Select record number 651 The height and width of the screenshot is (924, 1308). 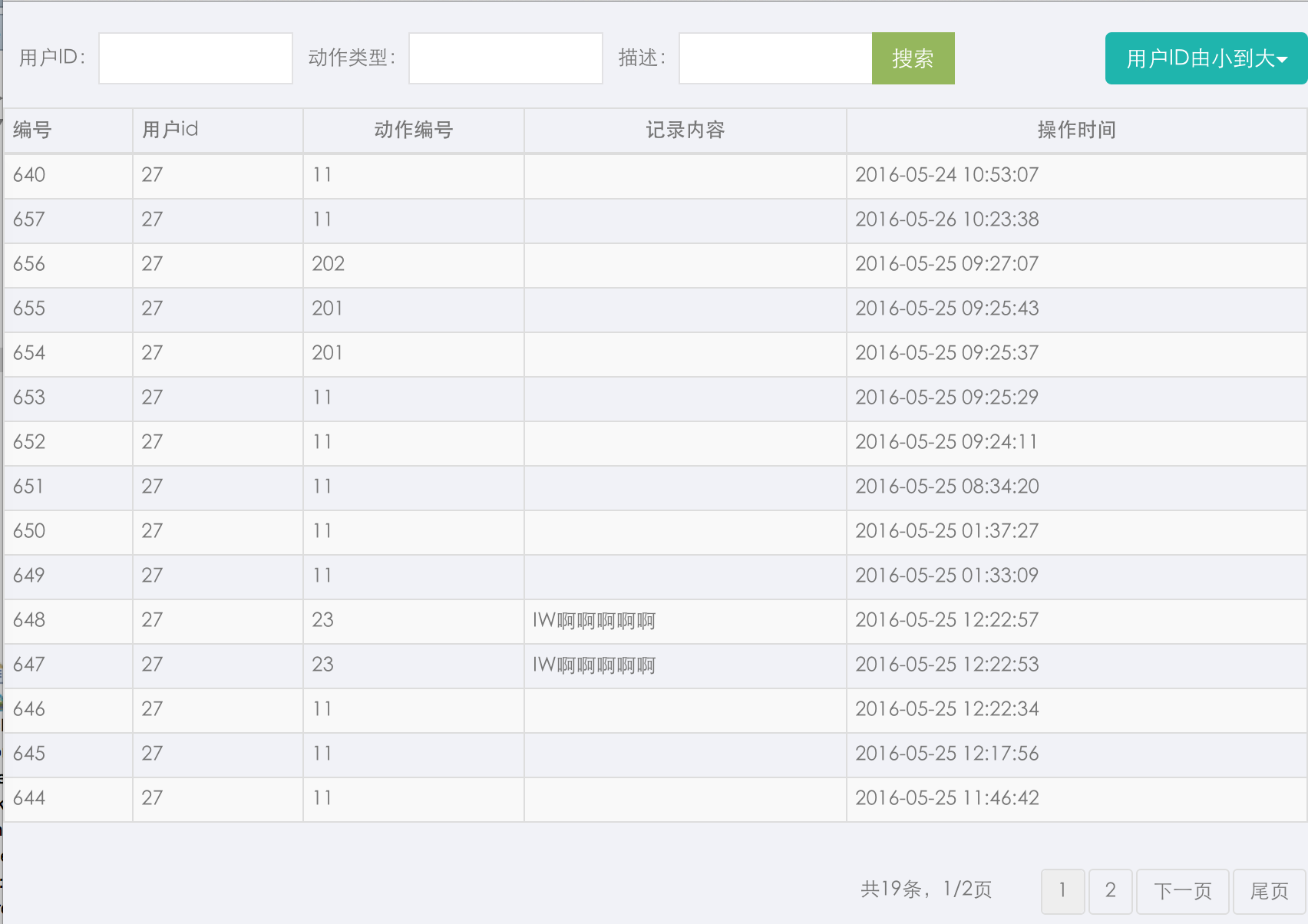[28, 487]
